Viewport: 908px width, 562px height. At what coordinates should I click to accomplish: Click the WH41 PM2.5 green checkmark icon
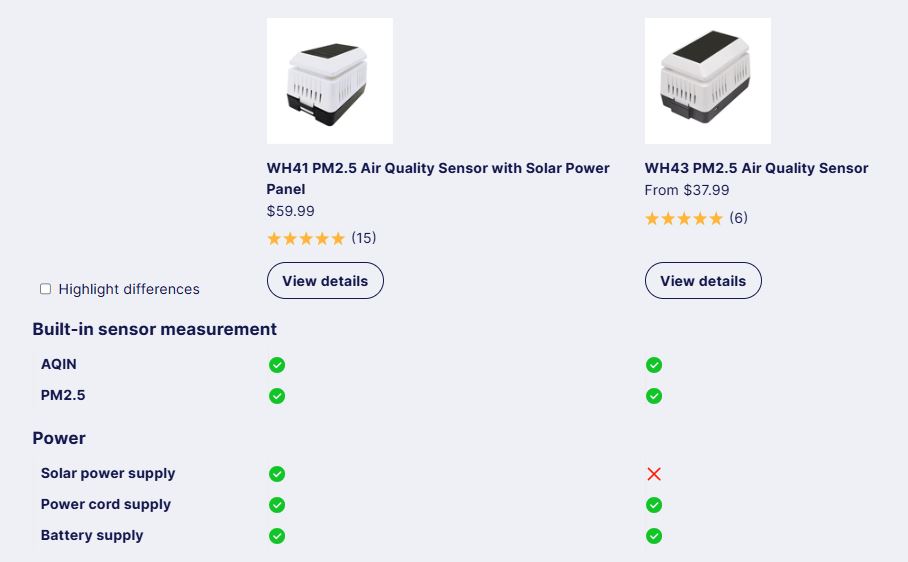click(x=277, y=396)
